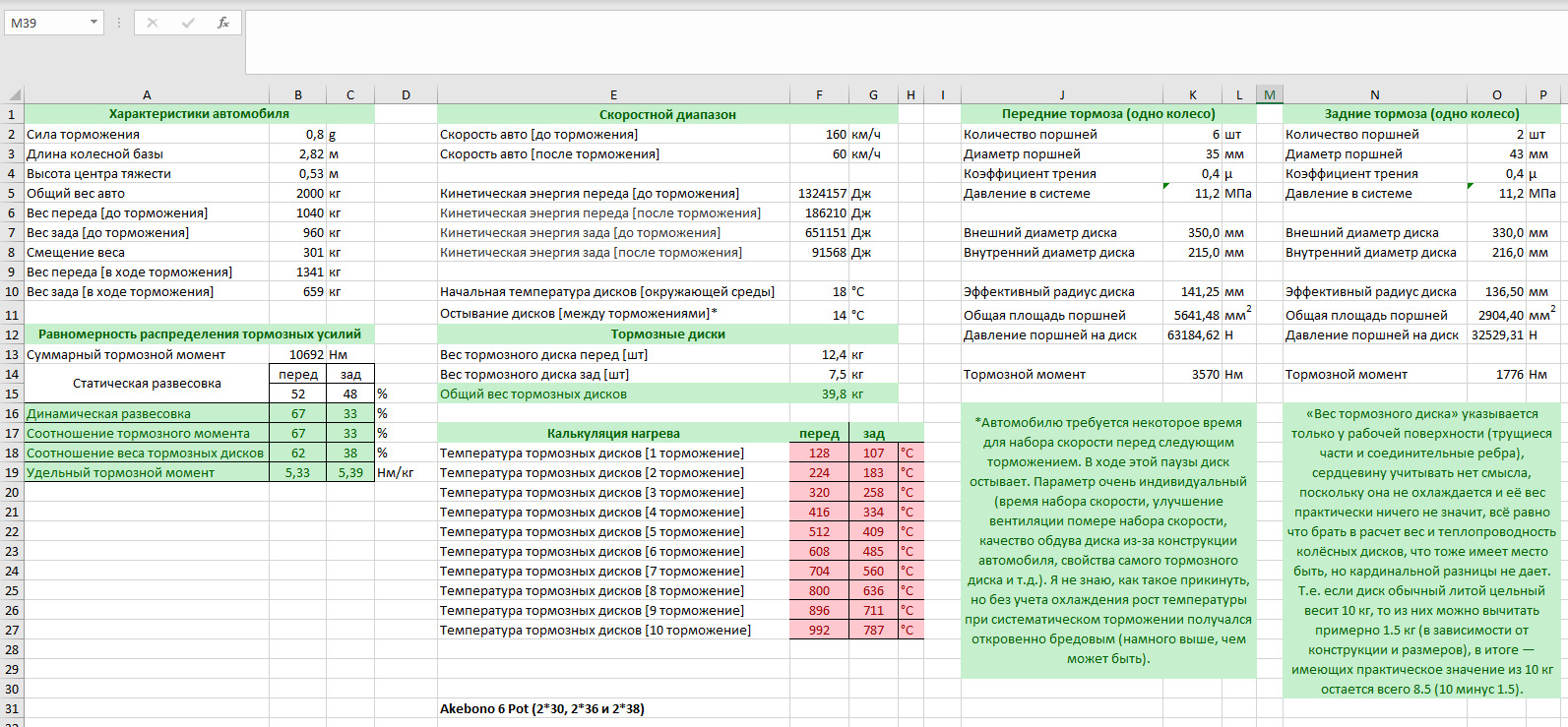Select cell 'Удельный тормозной момент'
This screenshot has height=727, width=1568.
pos(147,472)
